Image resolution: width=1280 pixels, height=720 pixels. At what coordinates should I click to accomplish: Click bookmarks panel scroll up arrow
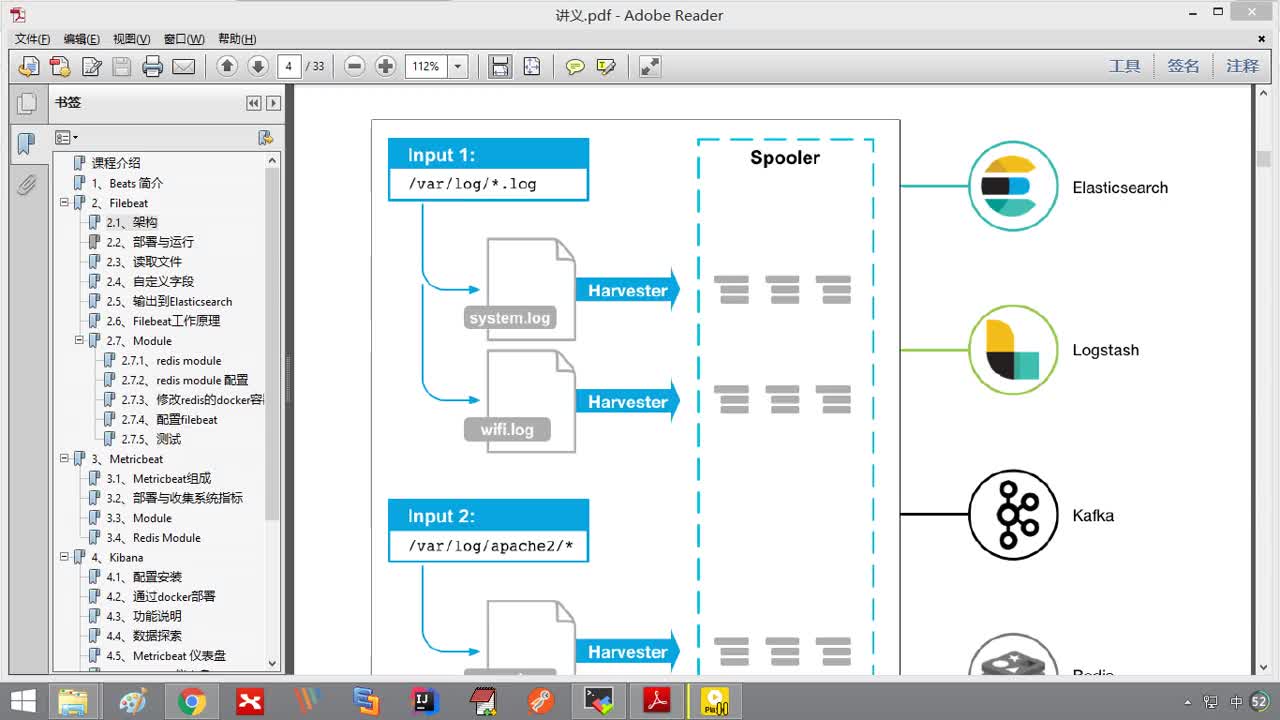click(x=273, y=160)
